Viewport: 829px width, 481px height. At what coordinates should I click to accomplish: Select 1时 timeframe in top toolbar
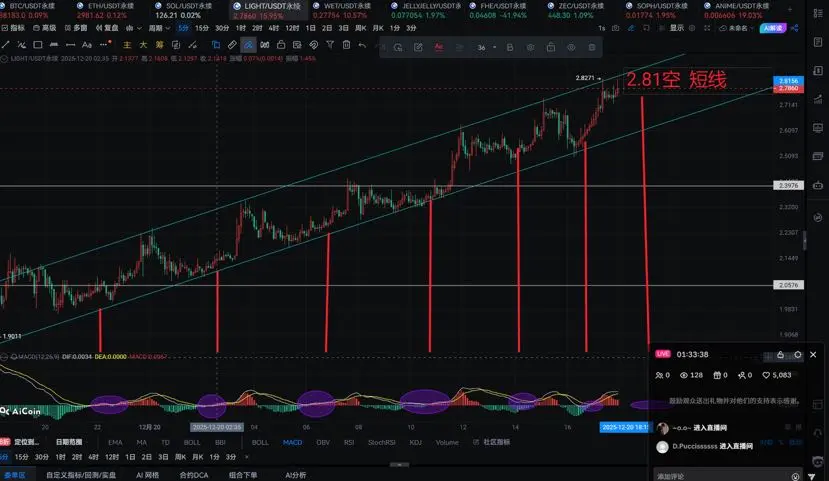[x=241, y=28]
